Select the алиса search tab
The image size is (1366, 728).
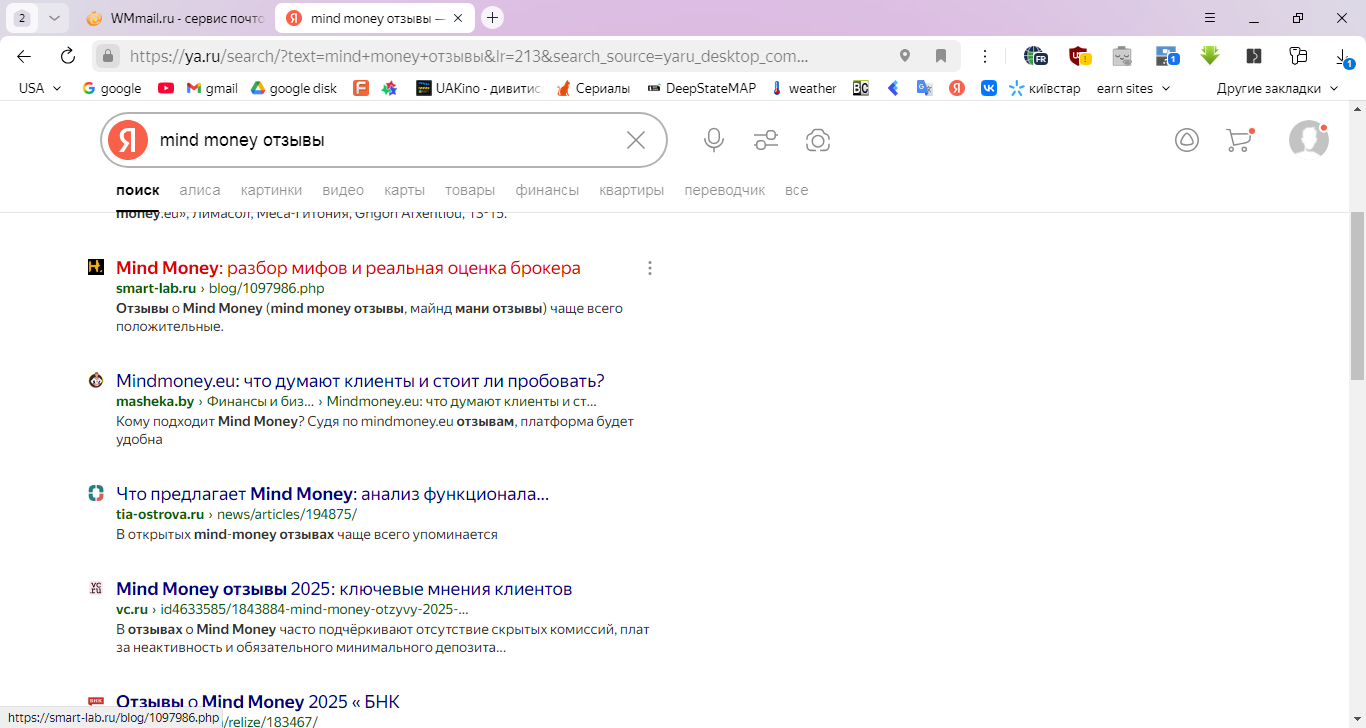[200, 190]
